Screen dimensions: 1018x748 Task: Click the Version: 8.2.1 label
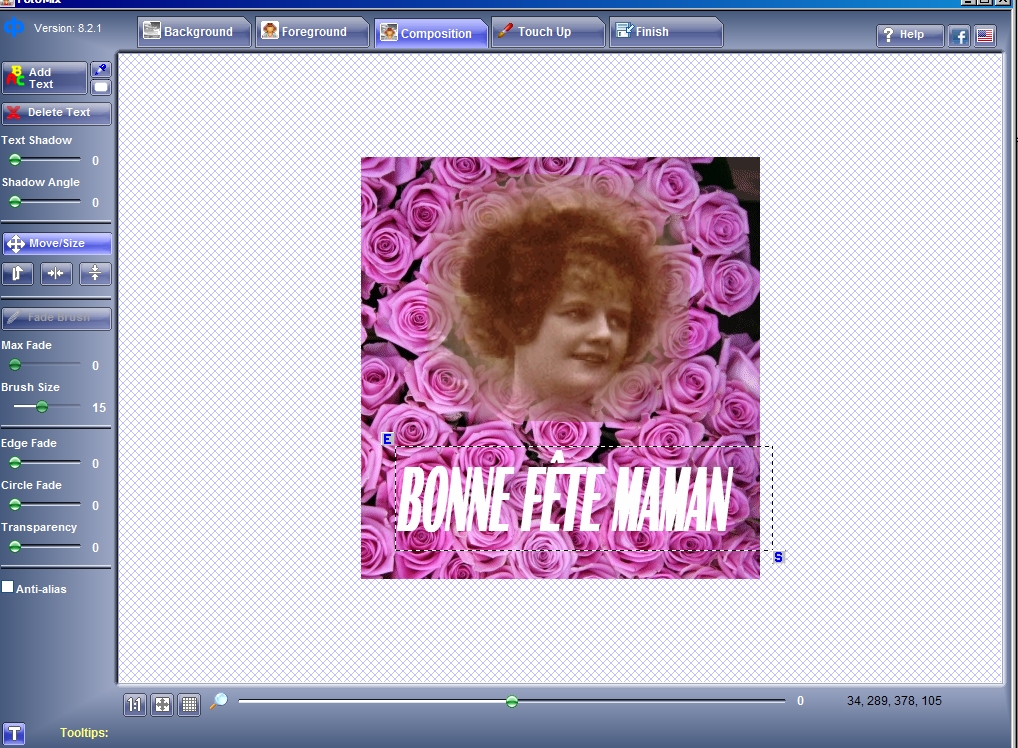68,29
